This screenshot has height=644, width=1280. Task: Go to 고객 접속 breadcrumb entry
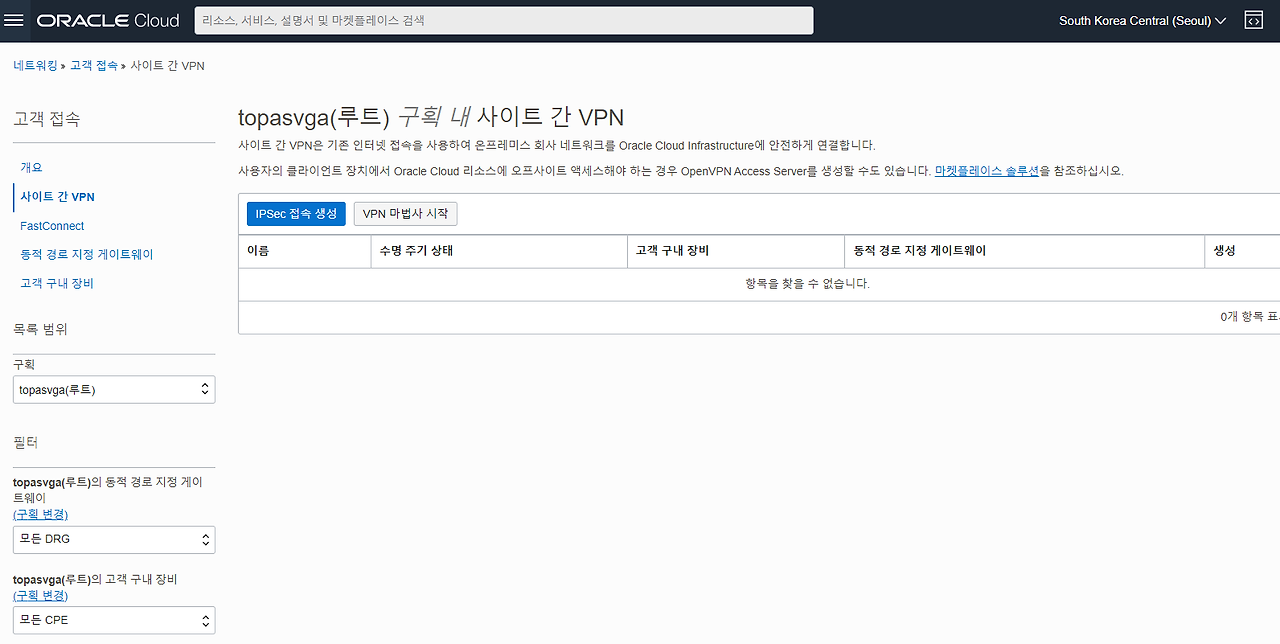(92, 65)
